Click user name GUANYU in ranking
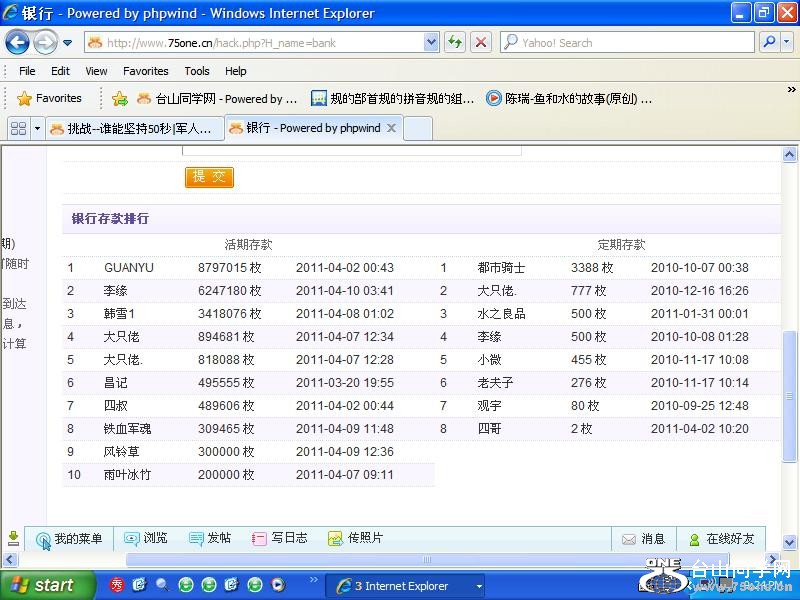Screen dimensions: 800x600 click(129, 268)
